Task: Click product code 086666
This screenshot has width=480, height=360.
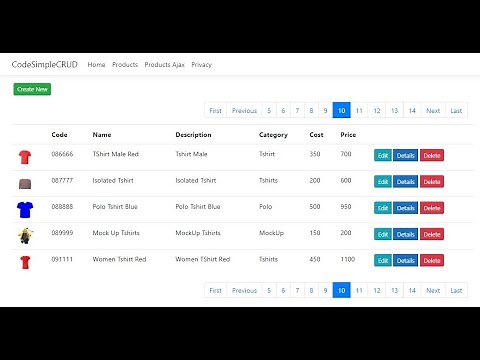Action: click(x=62, y=154)
